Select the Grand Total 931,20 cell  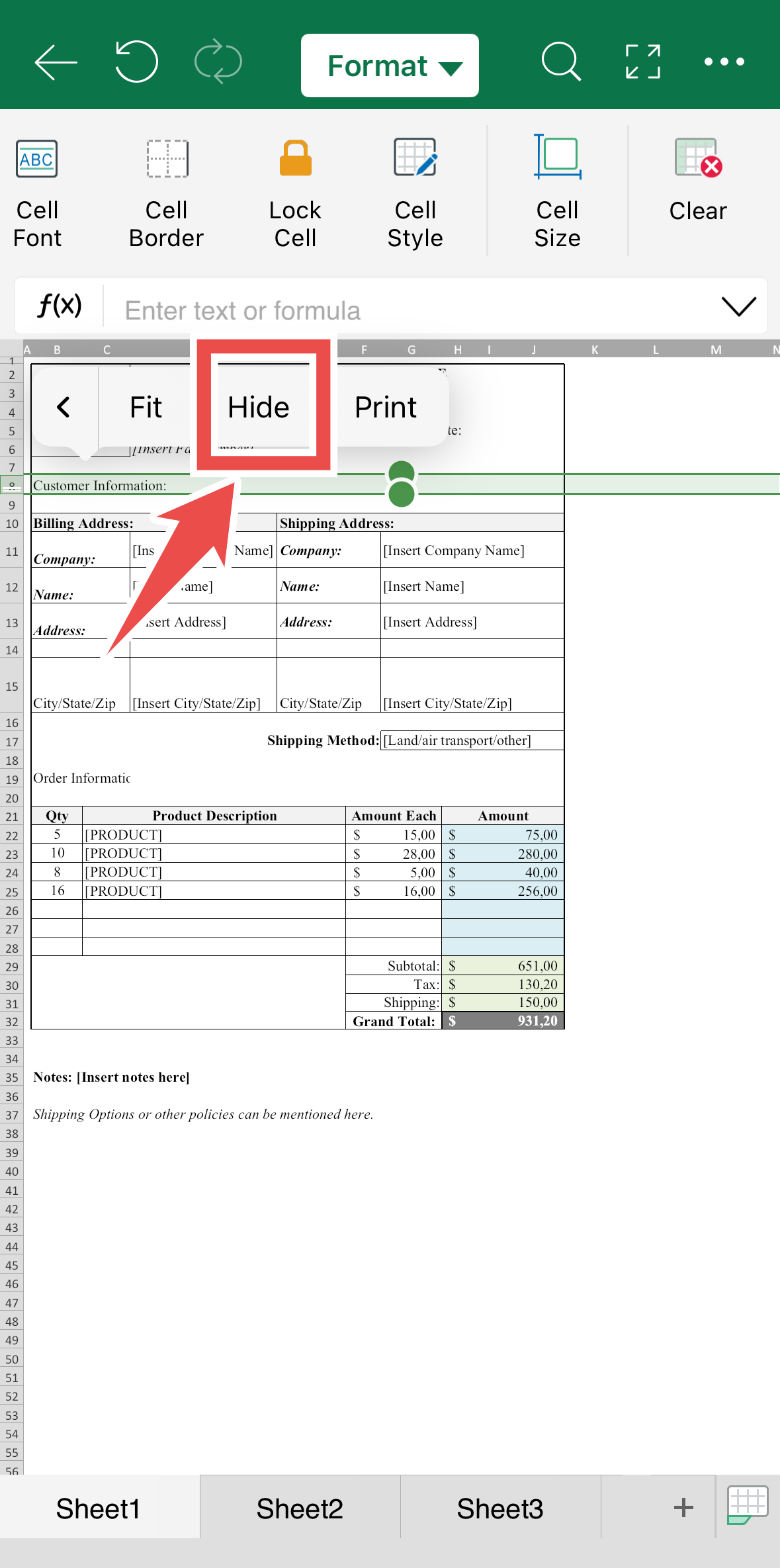pyautogui.click(x=503, y=1021)
